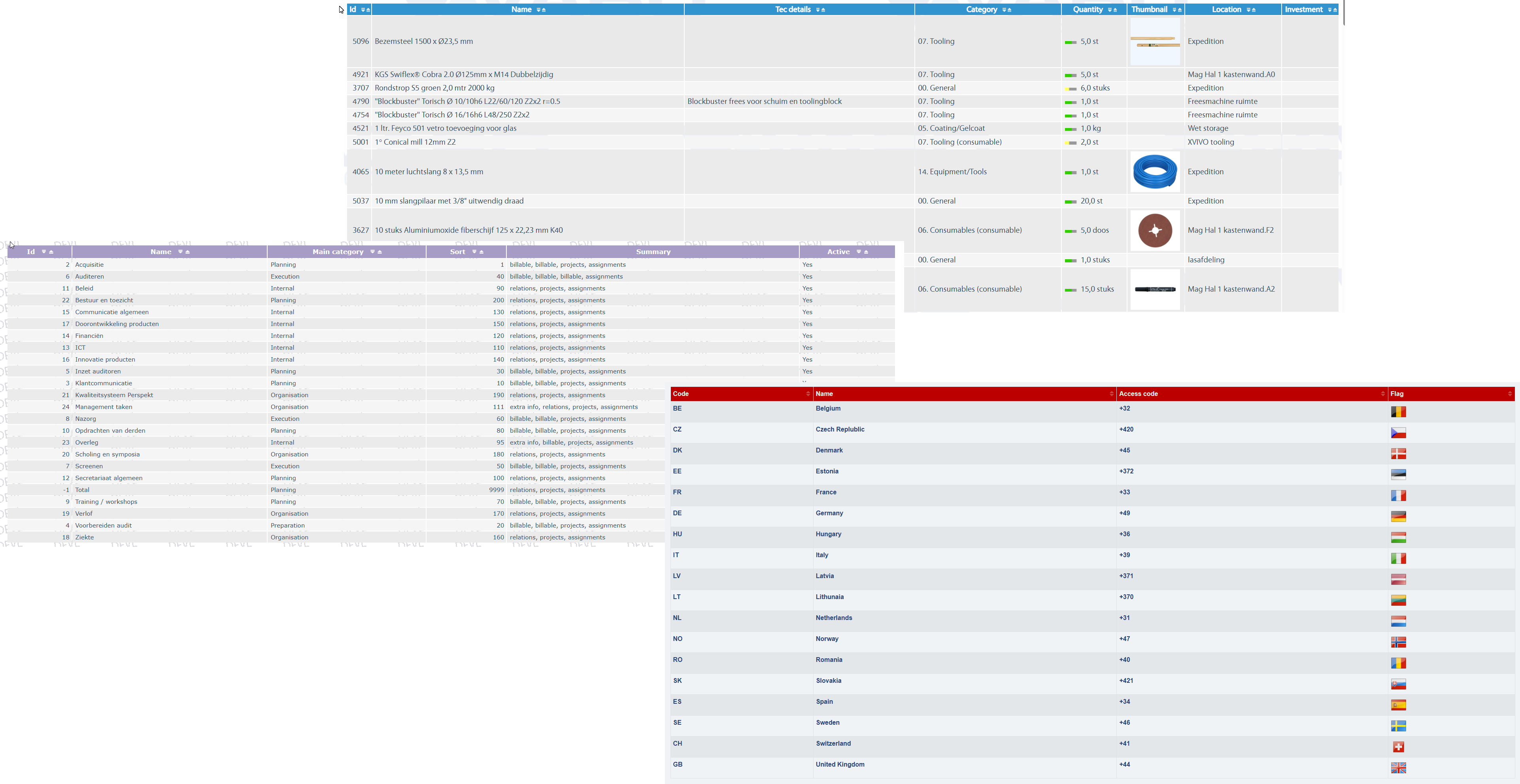Image resolution: width=1520 pixels, height=784 pixels.
Task: Click the scrollbar right of blue table
Action: tap(1344, 13)
